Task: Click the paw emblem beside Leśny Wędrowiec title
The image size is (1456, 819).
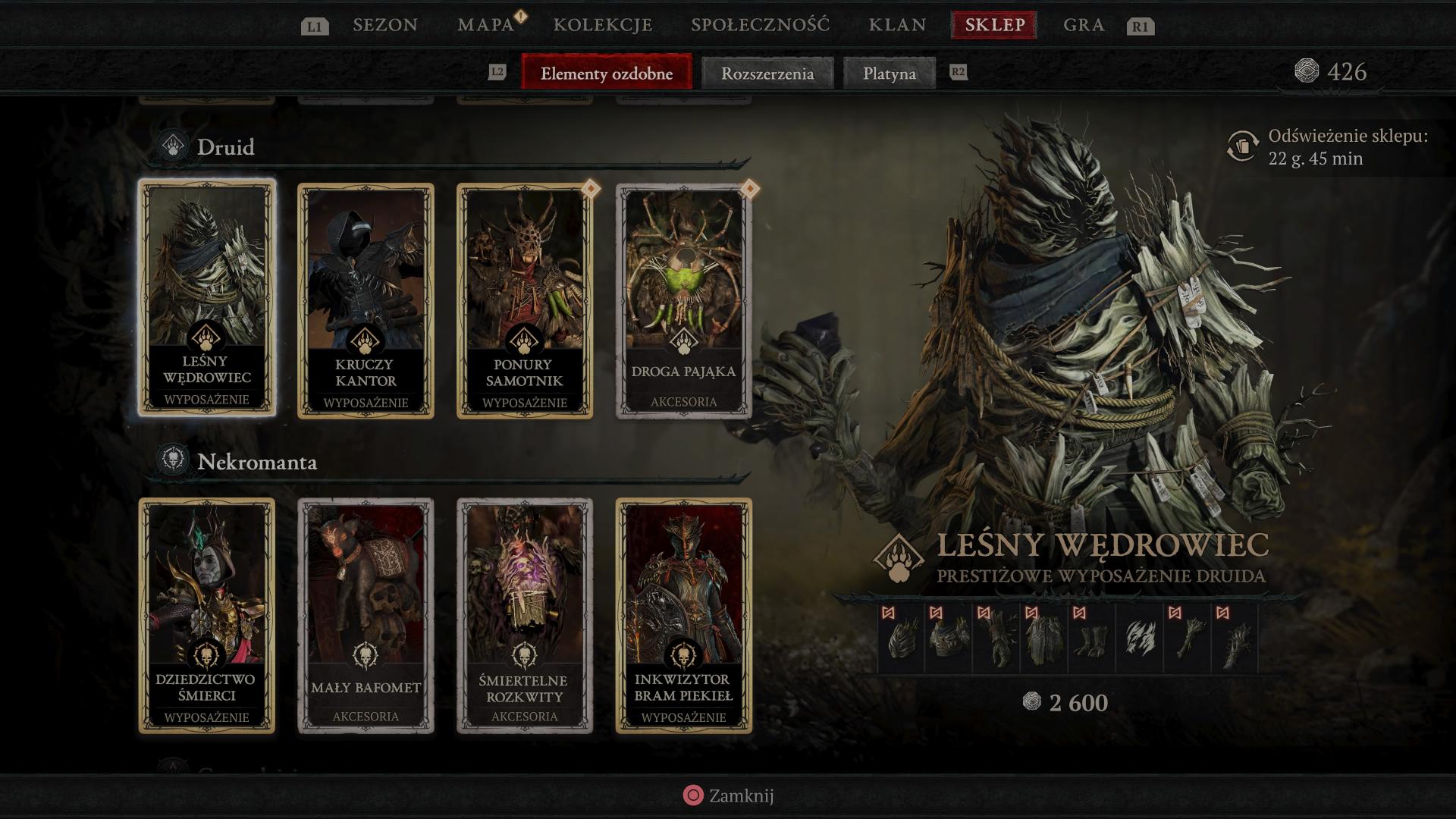Action: tap(899, 558)
